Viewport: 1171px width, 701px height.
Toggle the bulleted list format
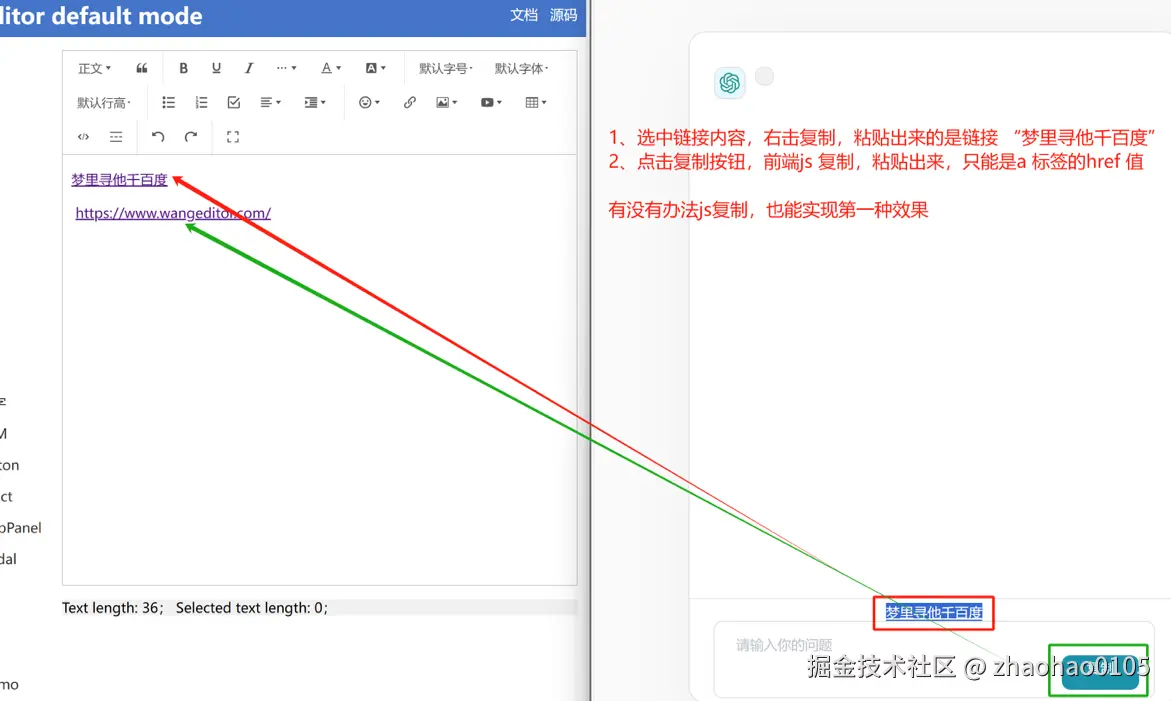[167, 102]
